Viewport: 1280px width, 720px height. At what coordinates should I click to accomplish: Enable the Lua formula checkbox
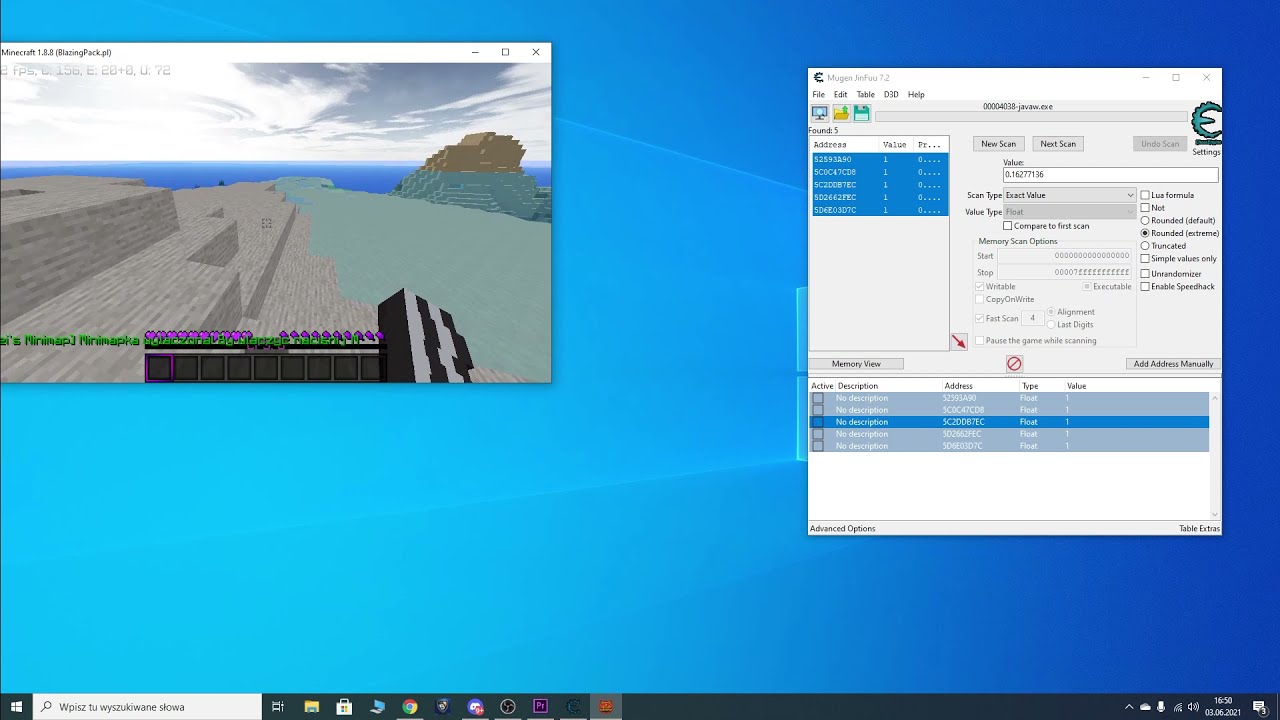point(1145,195)
